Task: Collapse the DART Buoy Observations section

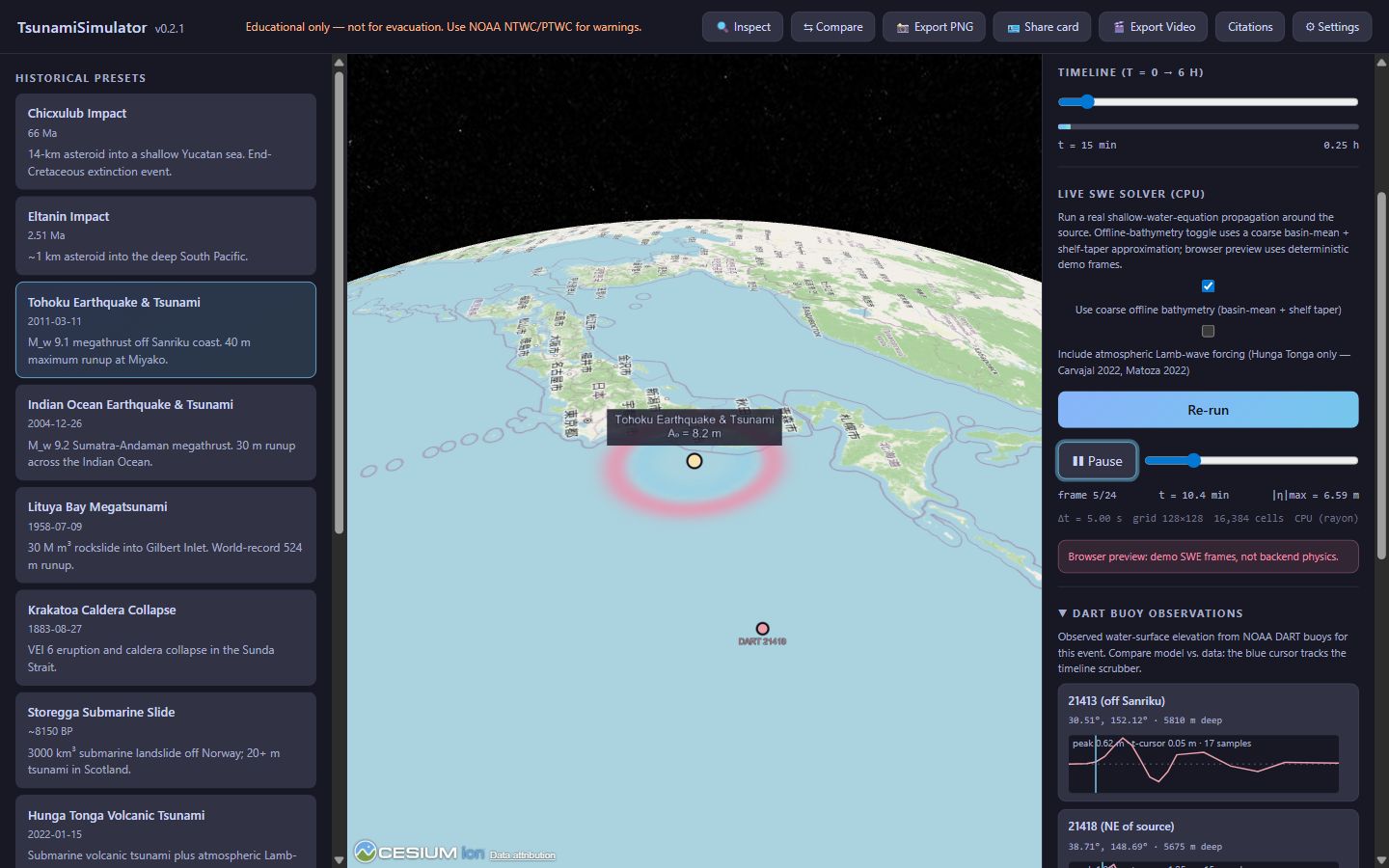Action: [x=1151, y=613]
